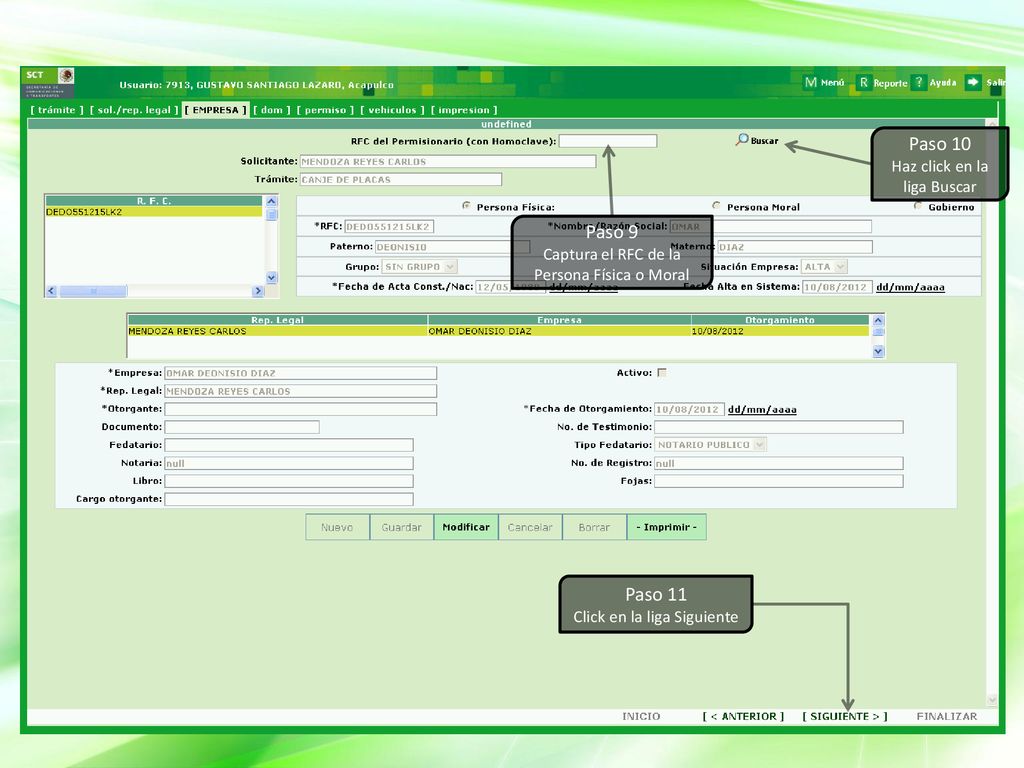Open dd/mm/aaaa link beside Fecha de Otorgamiento
The width and height of the screenshot is (1024, 768).
click(762, 409)
